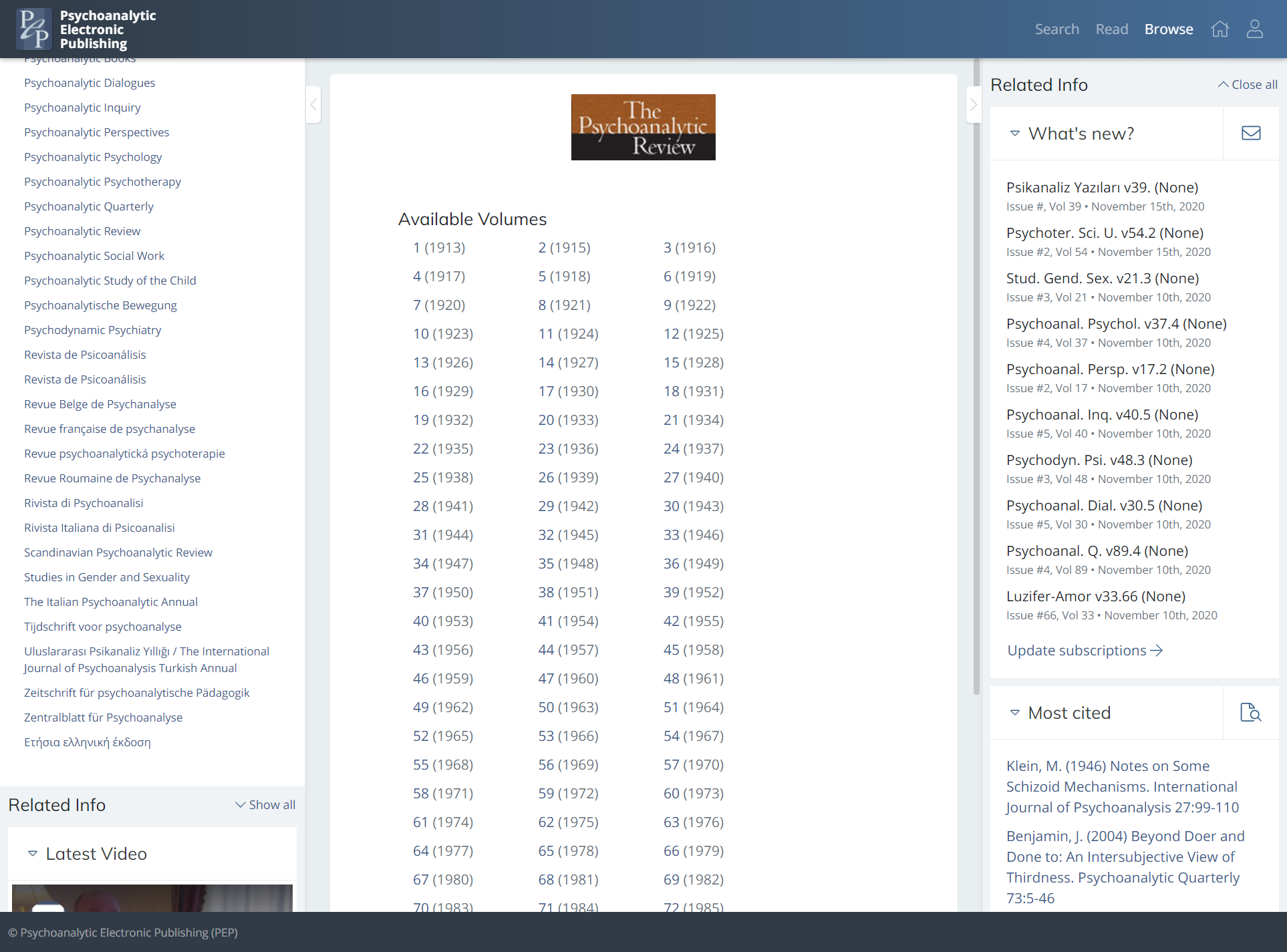Open the Search menu item

tap(1056, 29)
